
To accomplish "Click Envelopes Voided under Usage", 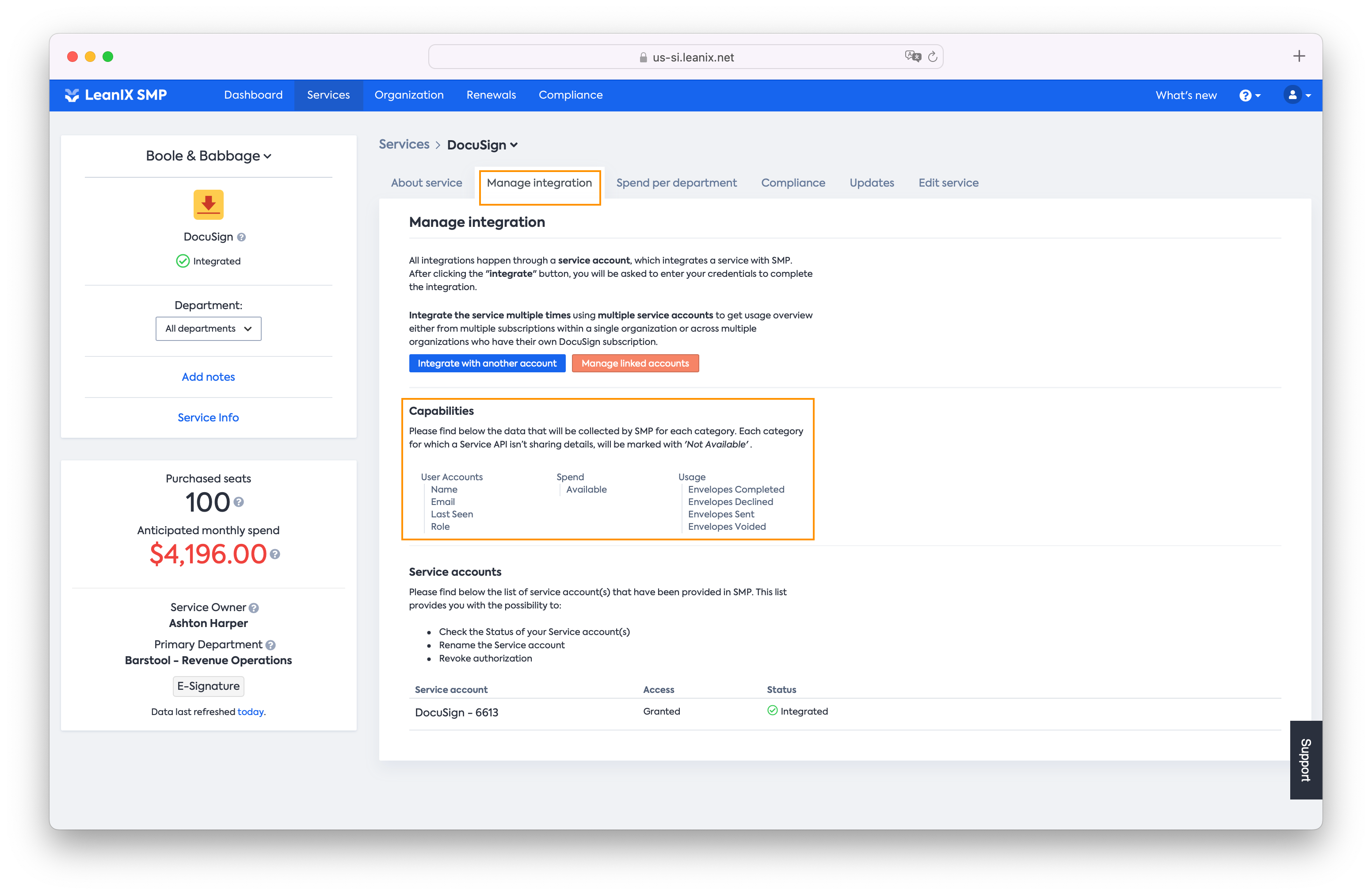I will (726, 527).
